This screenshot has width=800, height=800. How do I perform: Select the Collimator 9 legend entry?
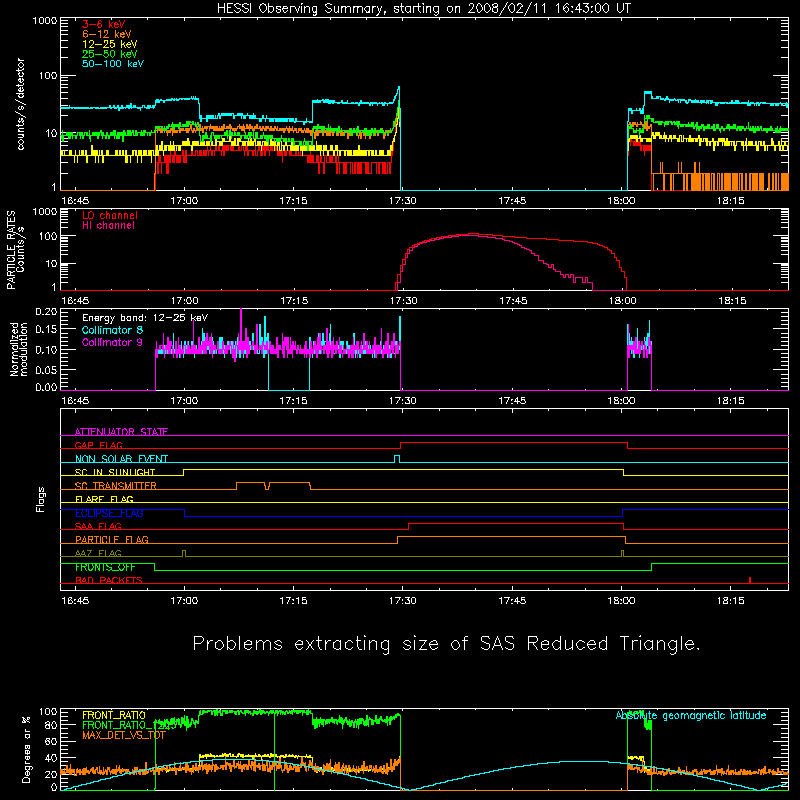point(112,342)
